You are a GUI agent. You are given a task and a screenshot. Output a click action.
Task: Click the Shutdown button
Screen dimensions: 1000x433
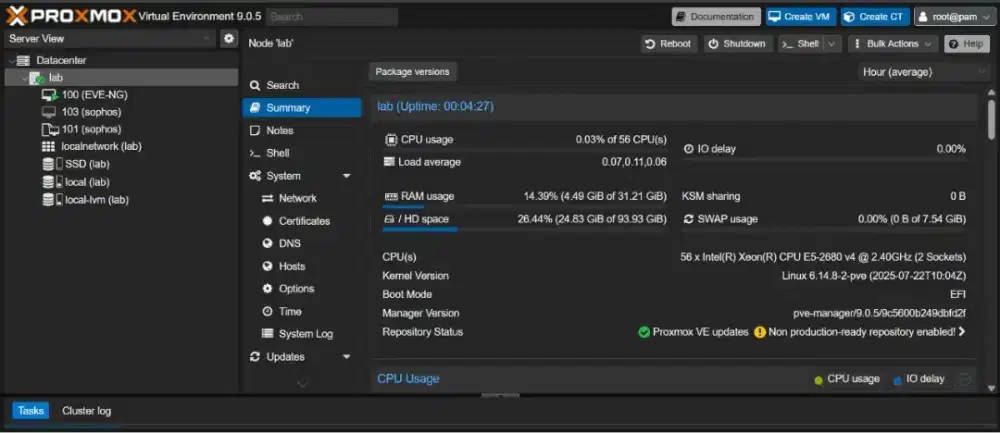[737, 44]
